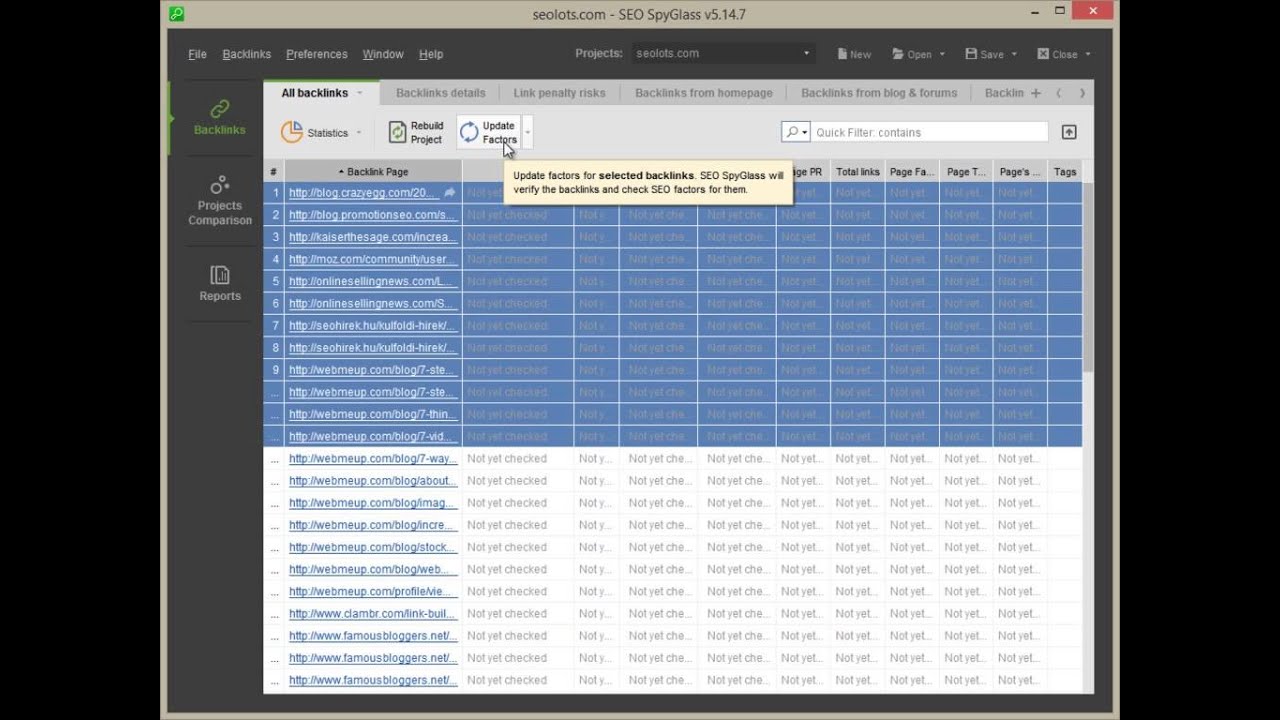Screen dimensions: 1280x720
Task: Open the webmeup.com/blog/incre... link
Action: pos(373,525)
